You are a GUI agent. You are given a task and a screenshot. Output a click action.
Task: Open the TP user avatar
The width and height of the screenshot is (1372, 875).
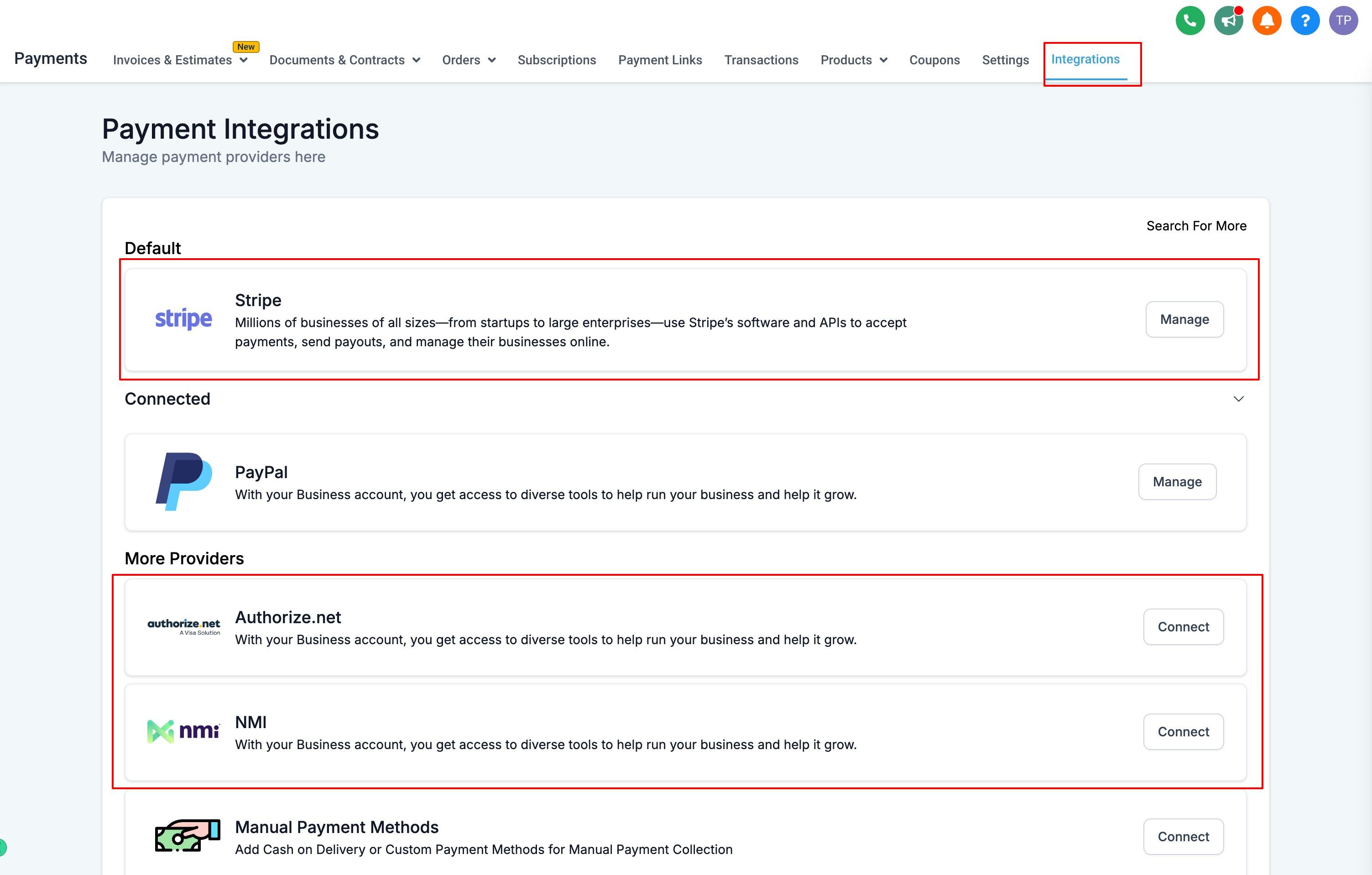point(1343,21)
